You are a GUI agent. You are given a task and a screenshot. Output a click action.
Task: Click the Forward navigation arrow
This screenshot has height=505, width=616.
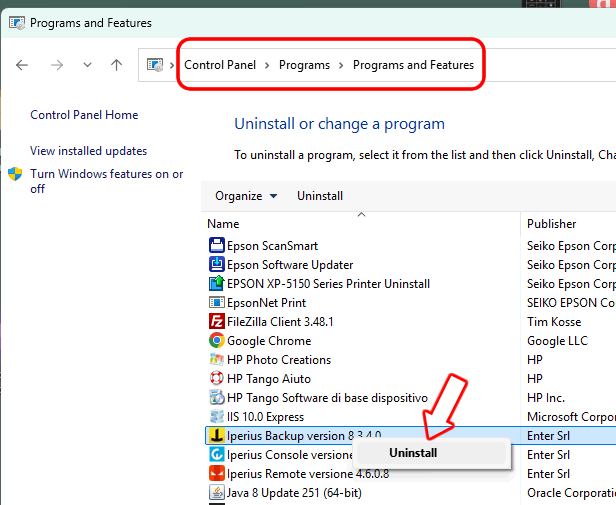(57, 65)
